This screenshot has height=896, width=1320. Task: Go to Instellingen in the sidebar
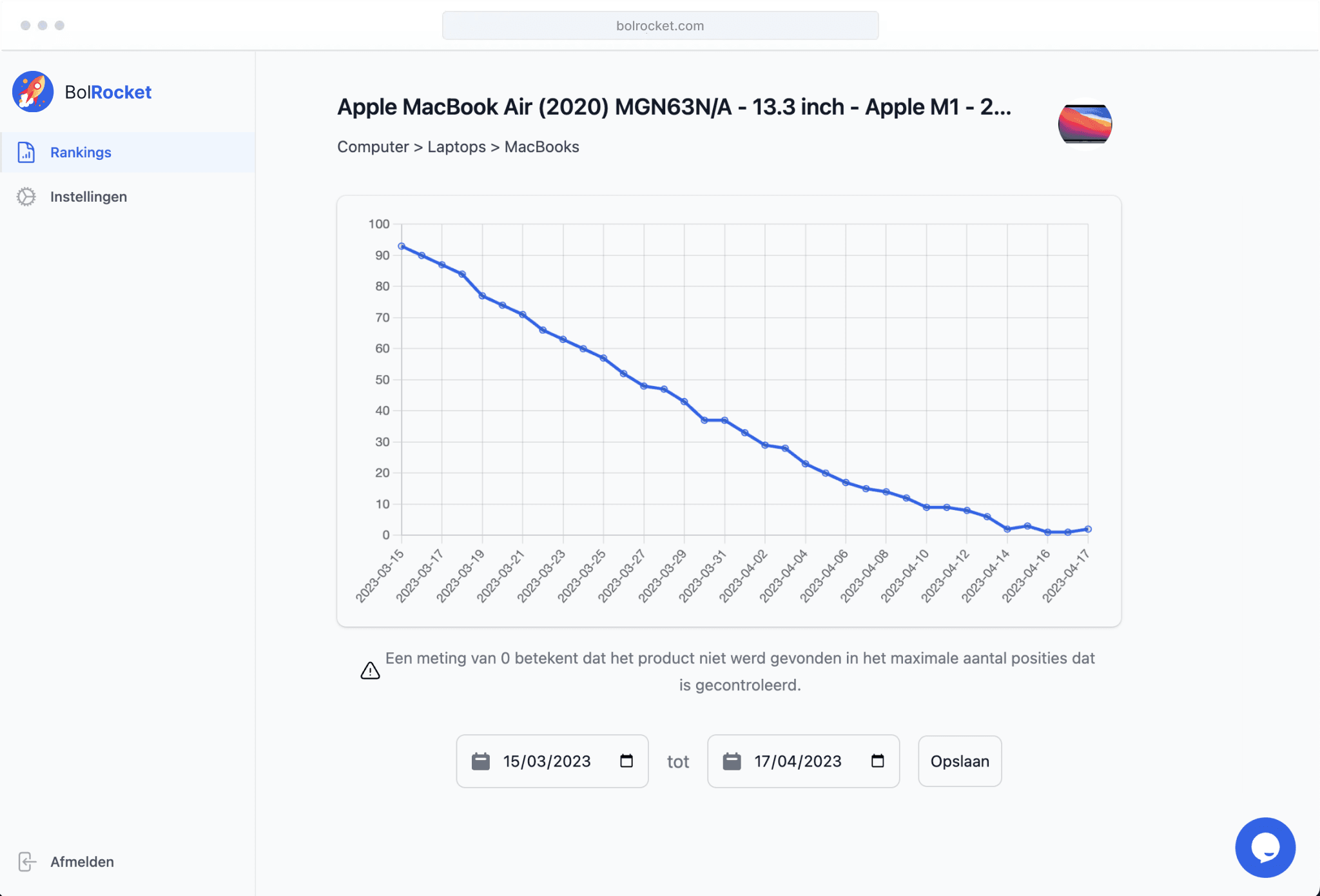coord(88,197)
